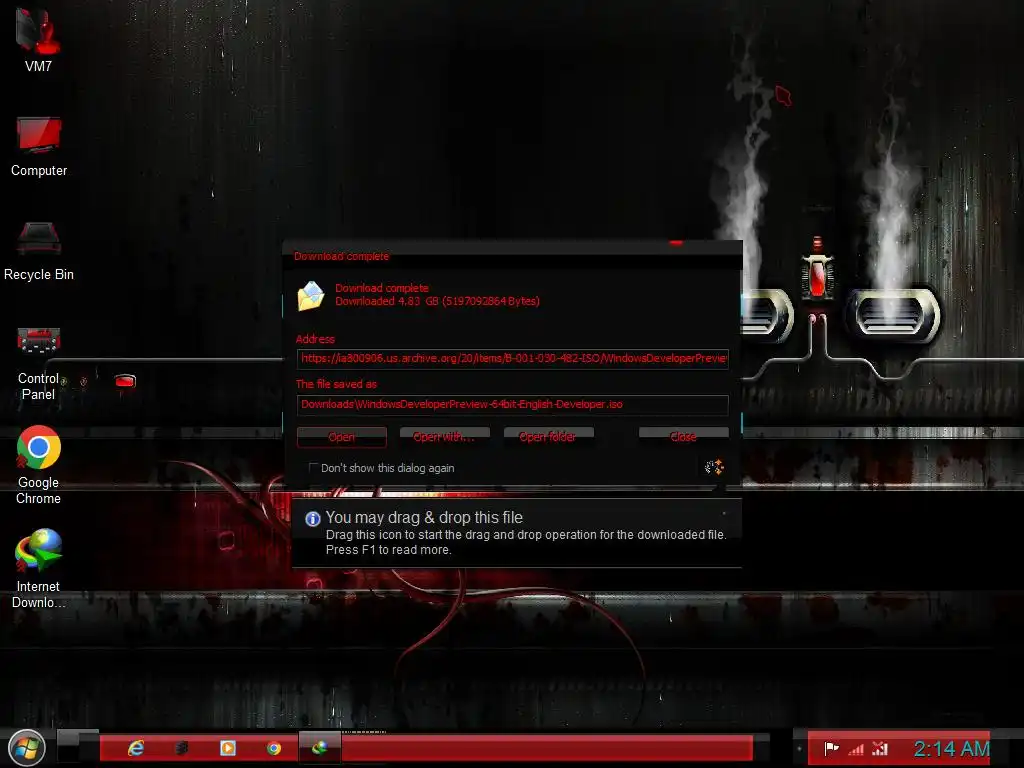Click the small red gadget on the desktop

[125, 381]
